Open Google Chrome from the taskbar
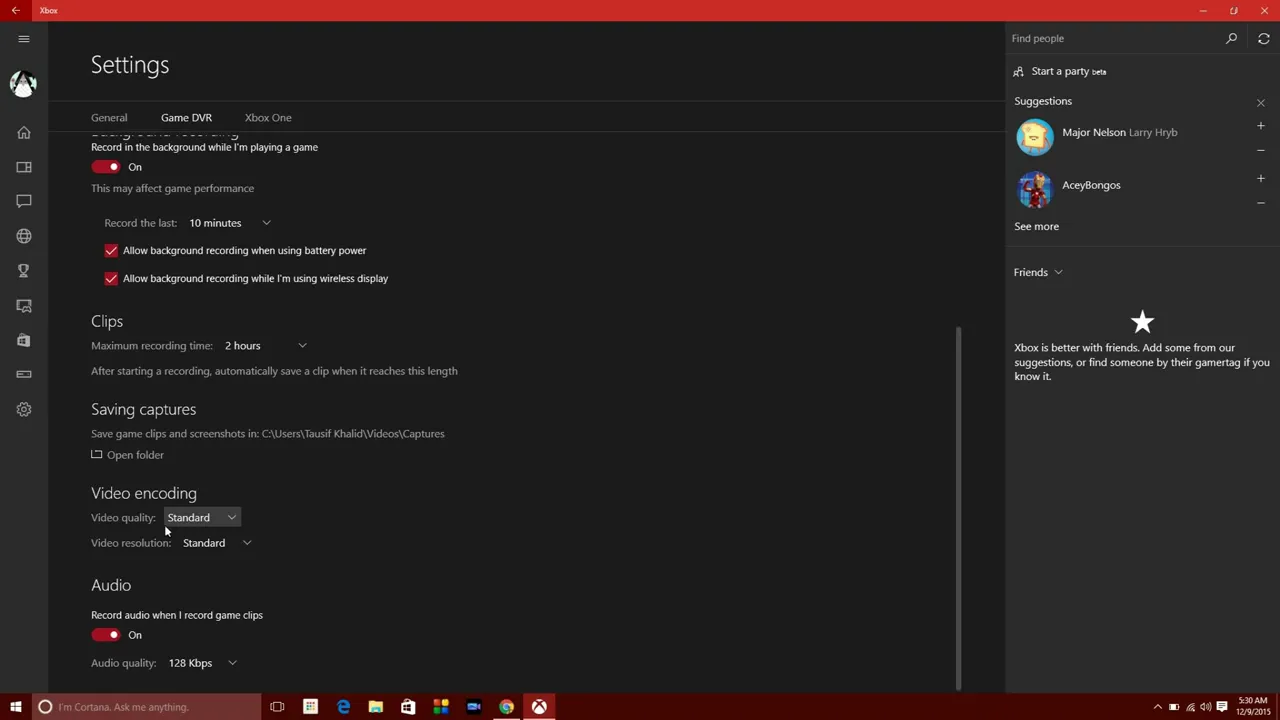The image size is (1280, 720). pos(507,707)
